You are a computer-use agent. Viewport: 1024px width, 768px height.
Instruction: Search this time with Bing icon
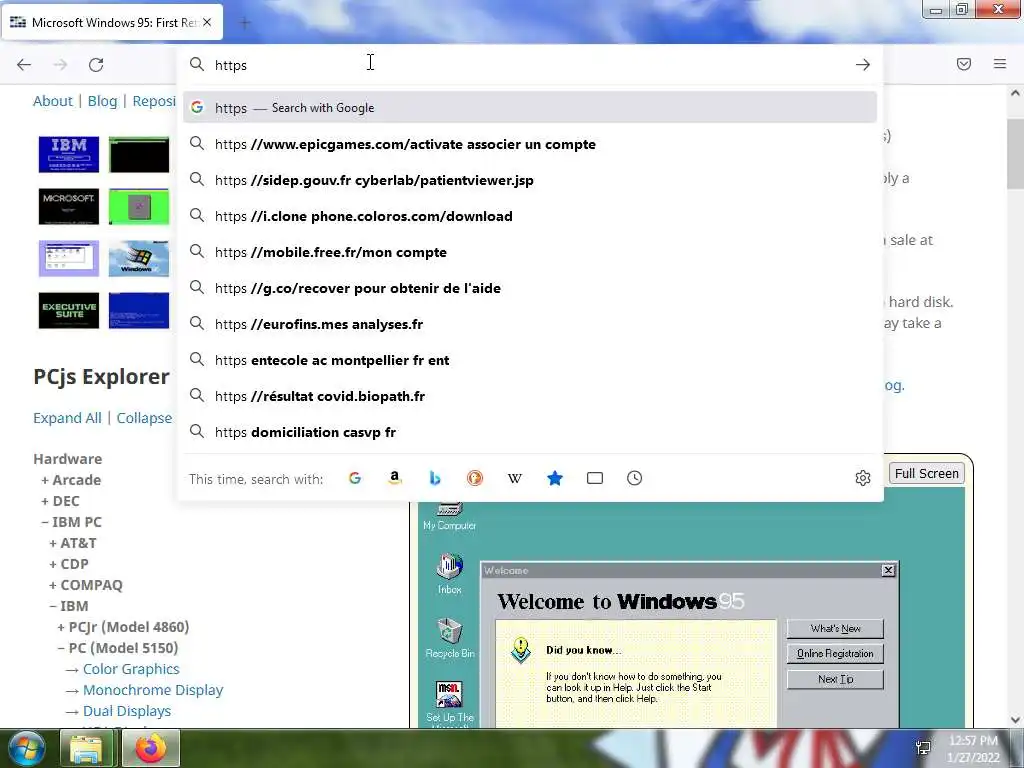434,478
